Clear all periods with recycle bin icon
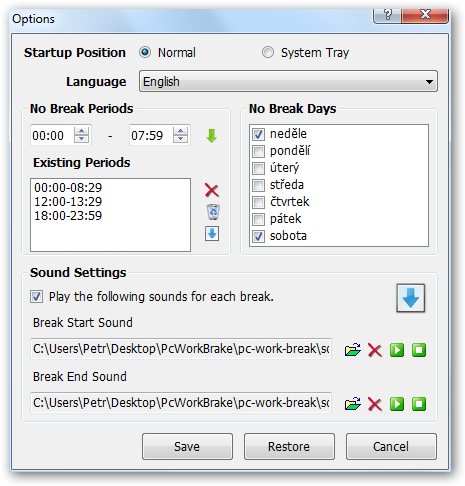The image size is (465, 486). point(213,212)
